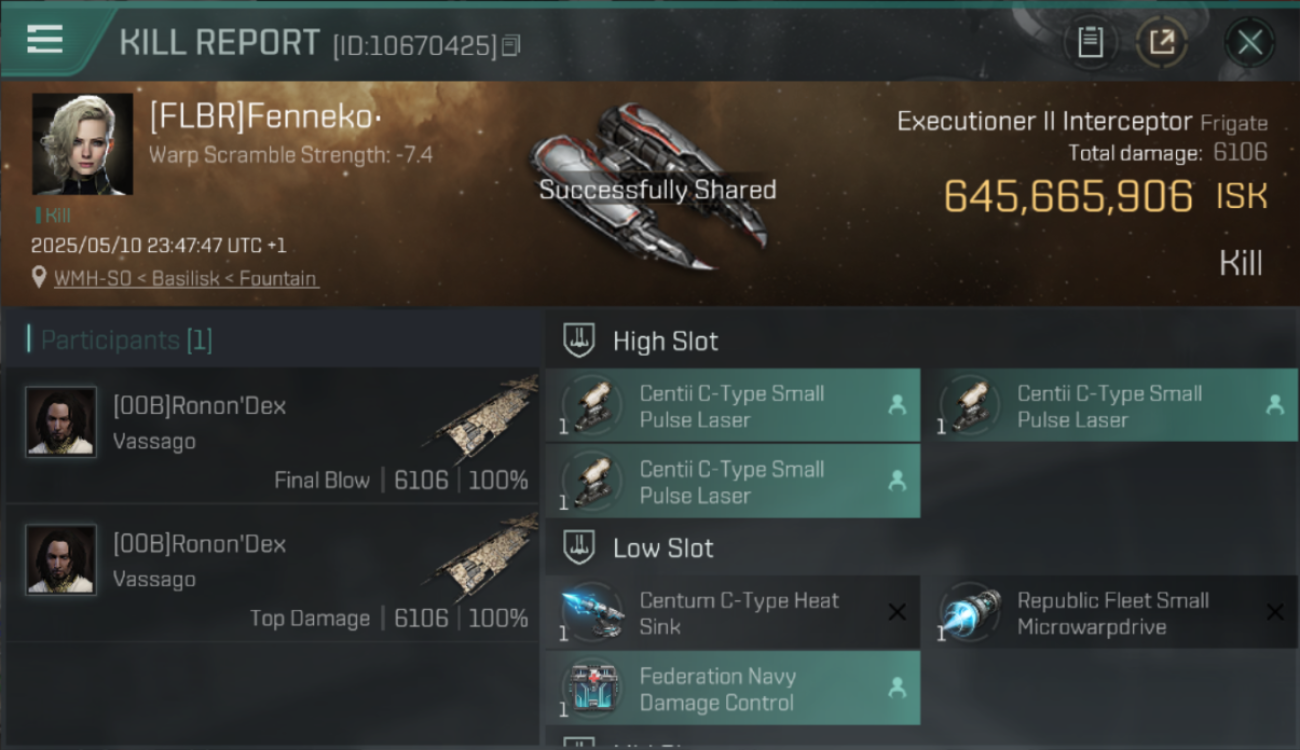
Task: View Ronon'Dex Final Blow portrait
Action: (x=61, y=422)
